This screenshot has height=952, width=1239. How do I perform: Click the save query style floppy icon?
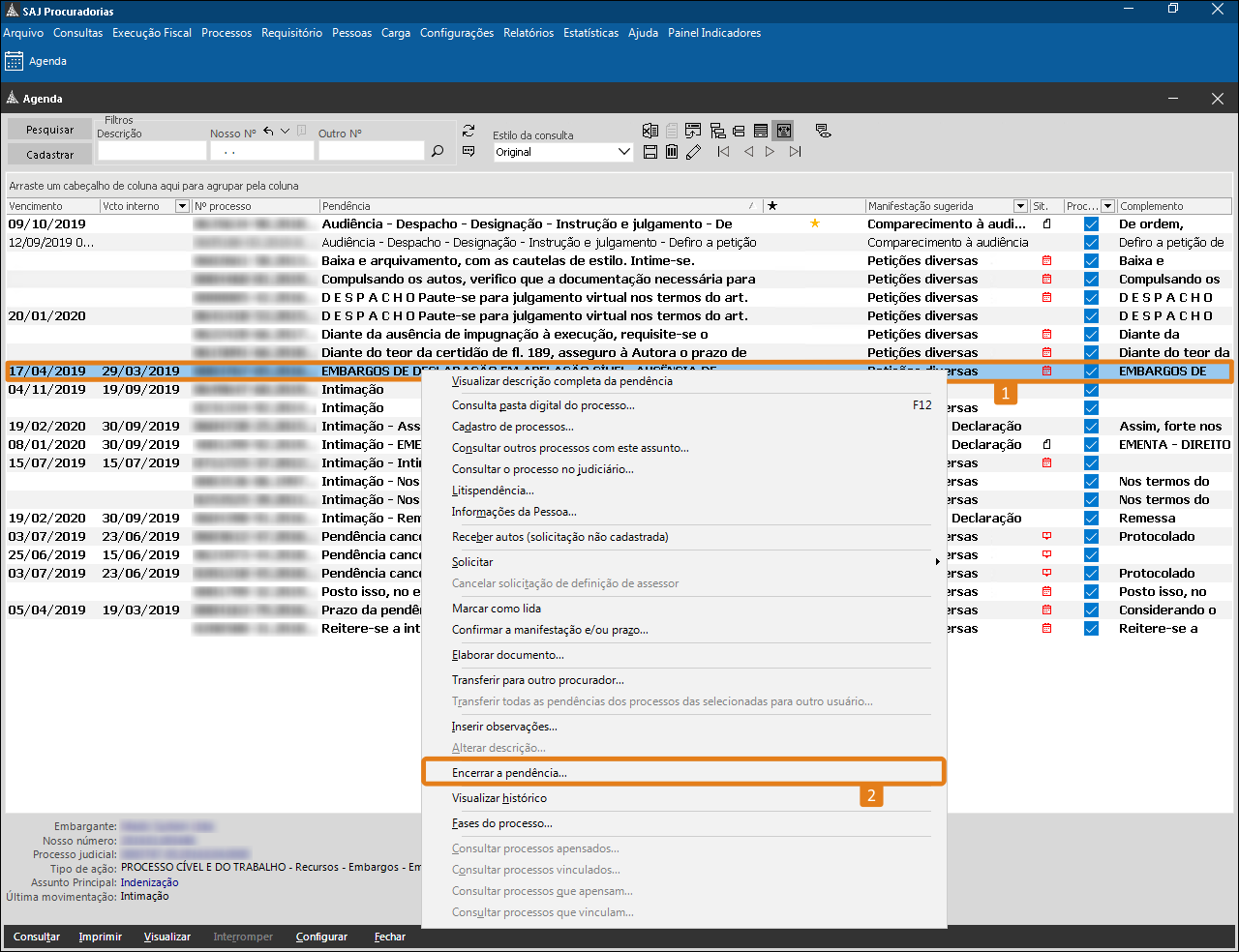click(650, 152)
